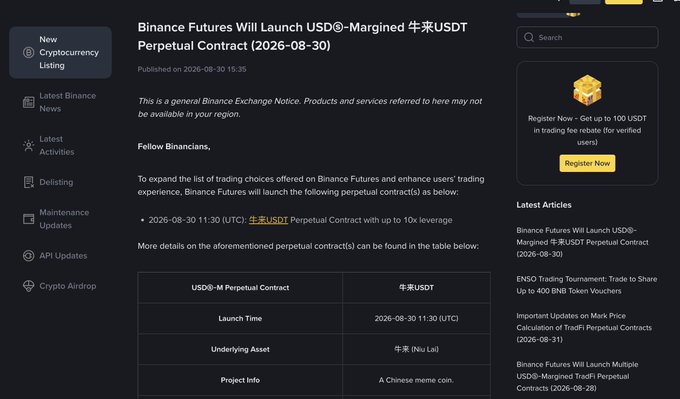680x399 pixels.
Task: Click the Underlying Asset row label
Action: pos(240,349)
